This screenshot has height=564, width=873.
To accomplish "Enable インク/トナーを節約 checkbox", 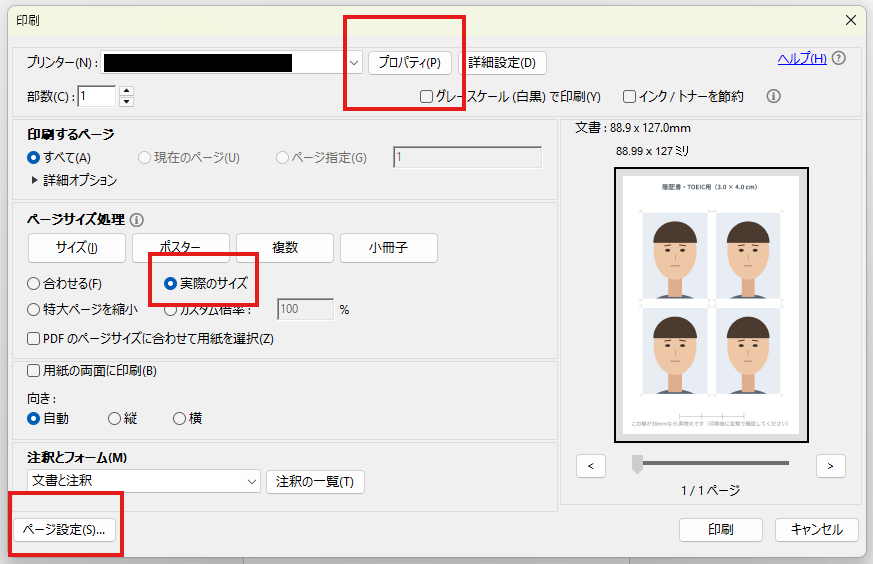I will 629,97.
